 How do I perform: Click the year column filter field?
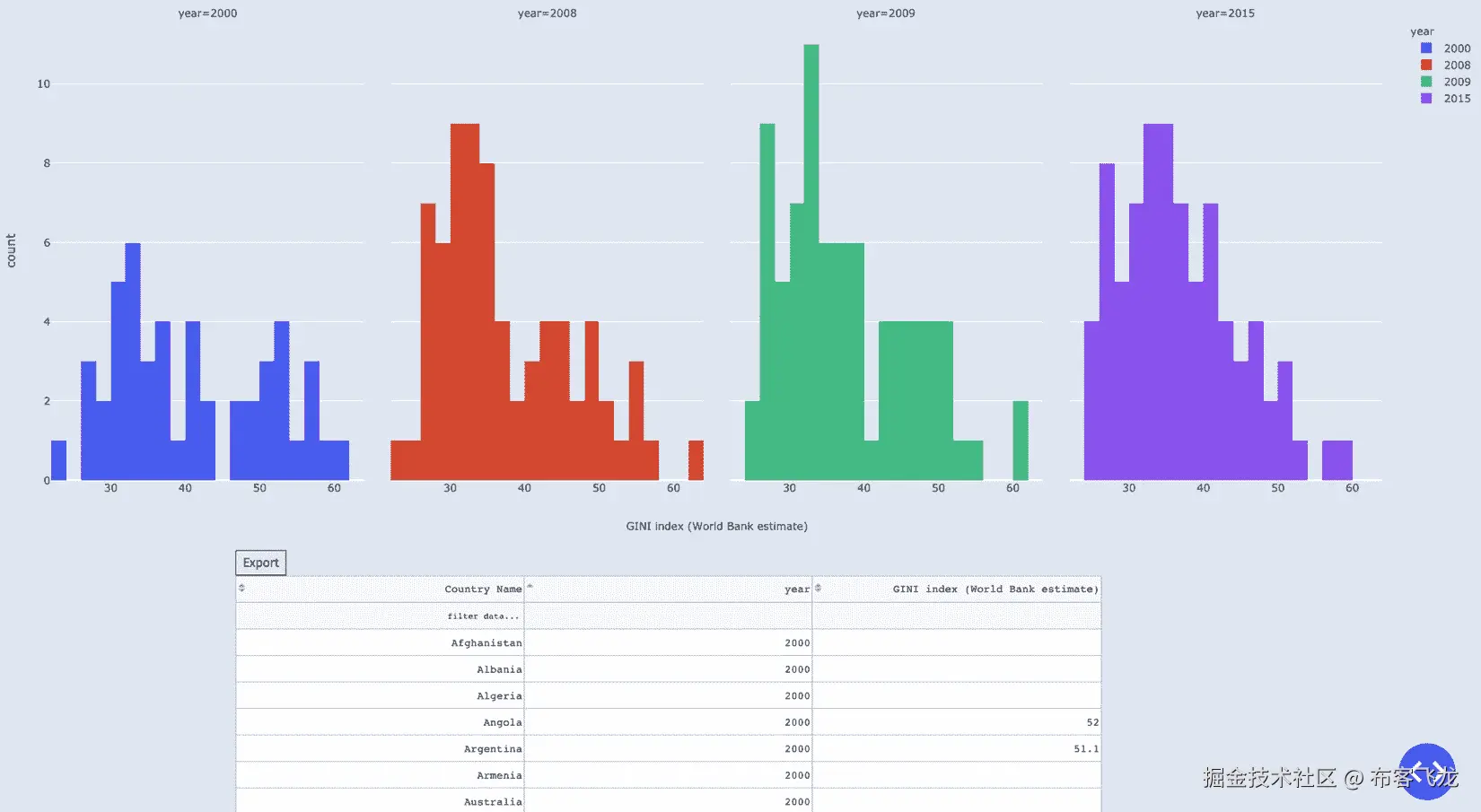pos(669,616)
